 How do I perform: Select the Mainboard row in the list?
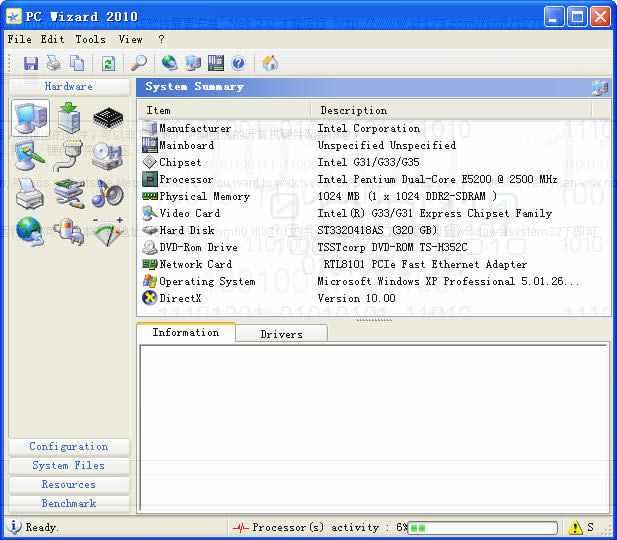[374, 145]
